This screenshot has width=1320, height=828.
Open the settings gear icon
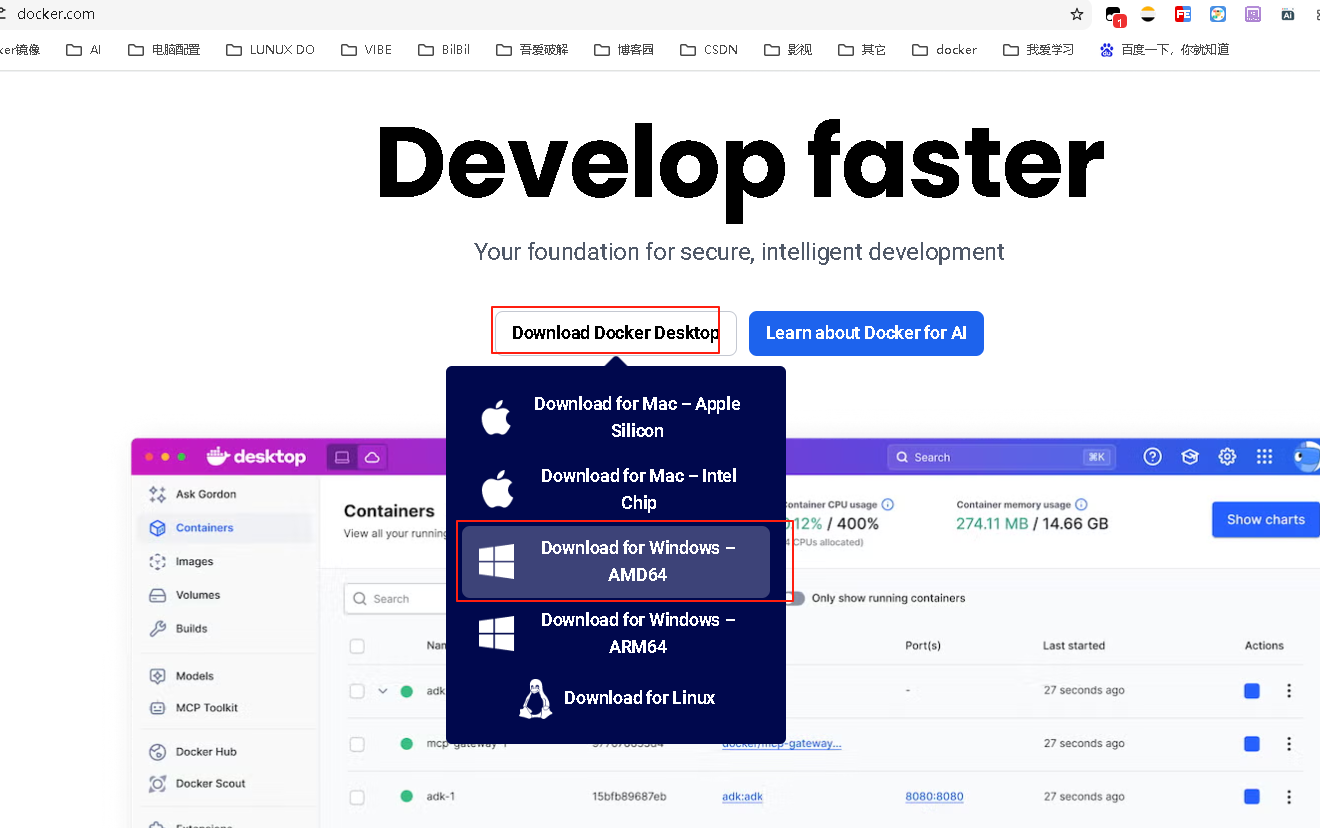click(1227, 457)
